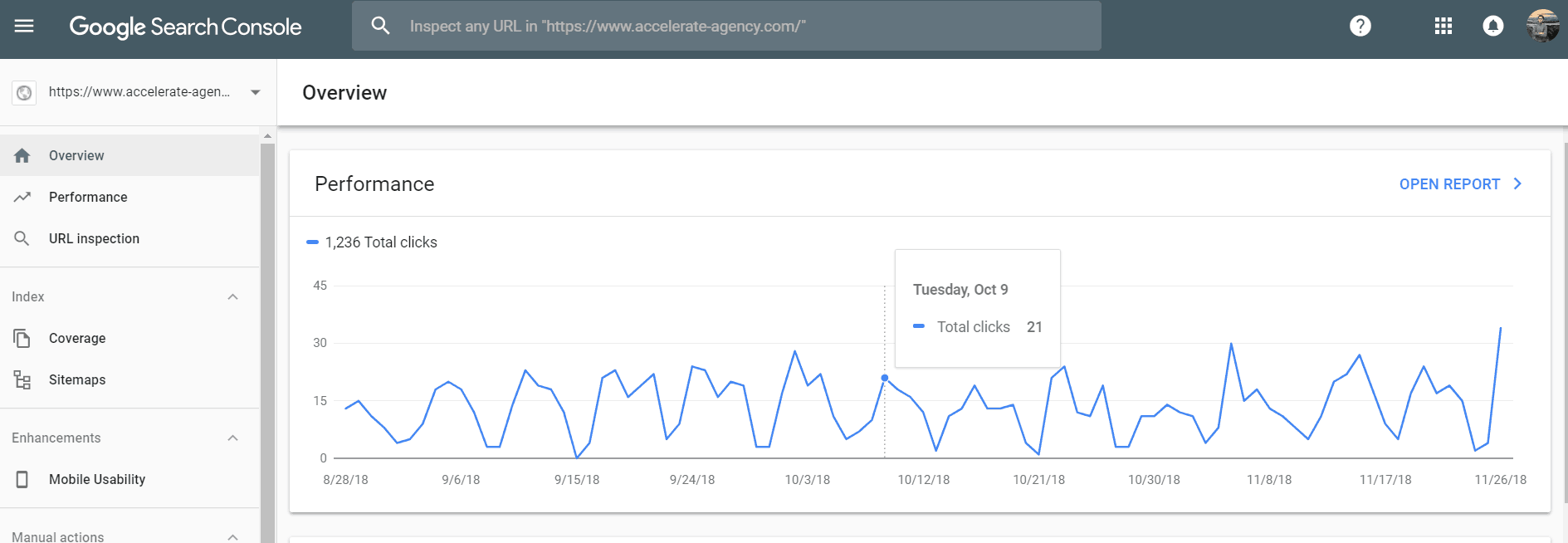This screenshot has height=543, width=1568.
Task: Click the Coverage pages icon
Action: point(22,338)
